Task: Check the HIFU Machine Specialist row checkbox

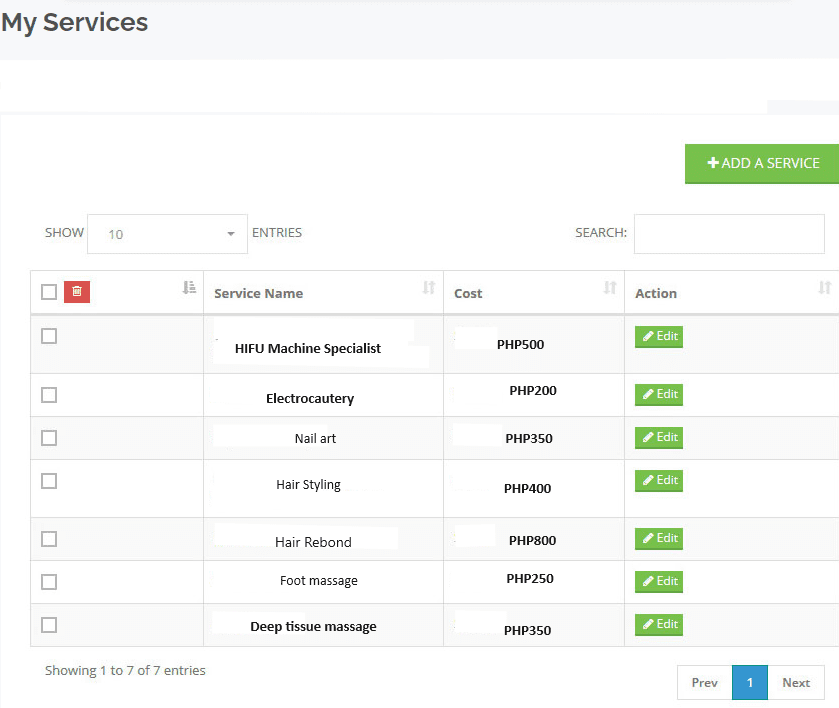Action: pos(49,337)
